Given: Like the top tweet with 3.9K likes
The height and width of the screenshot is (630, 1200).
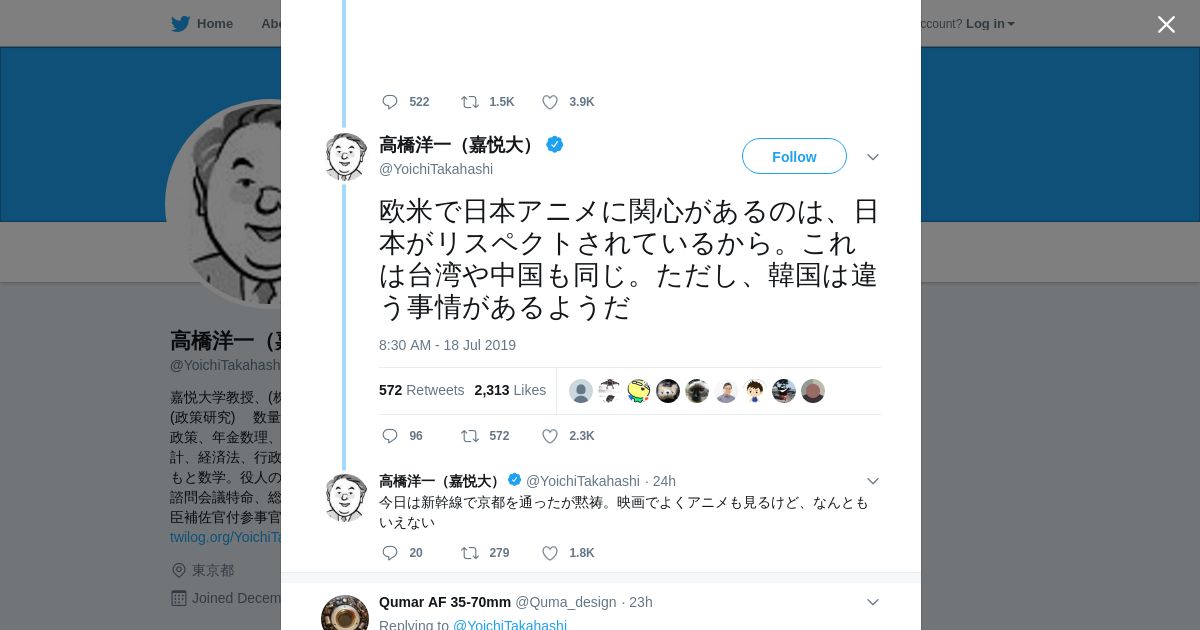Looking at the screenshot, I should tap(550, 102).
